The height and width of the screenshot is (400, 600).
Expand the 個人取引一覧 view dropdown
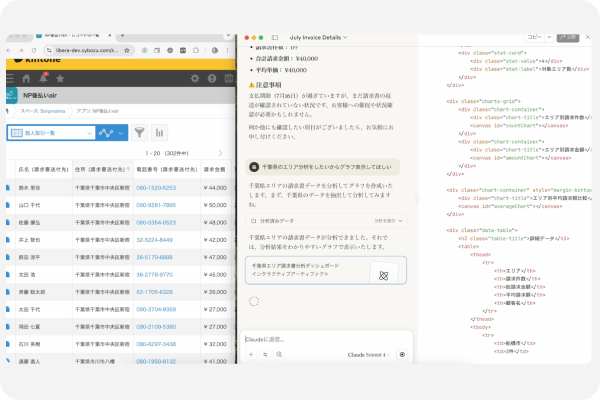click(87, 132)
